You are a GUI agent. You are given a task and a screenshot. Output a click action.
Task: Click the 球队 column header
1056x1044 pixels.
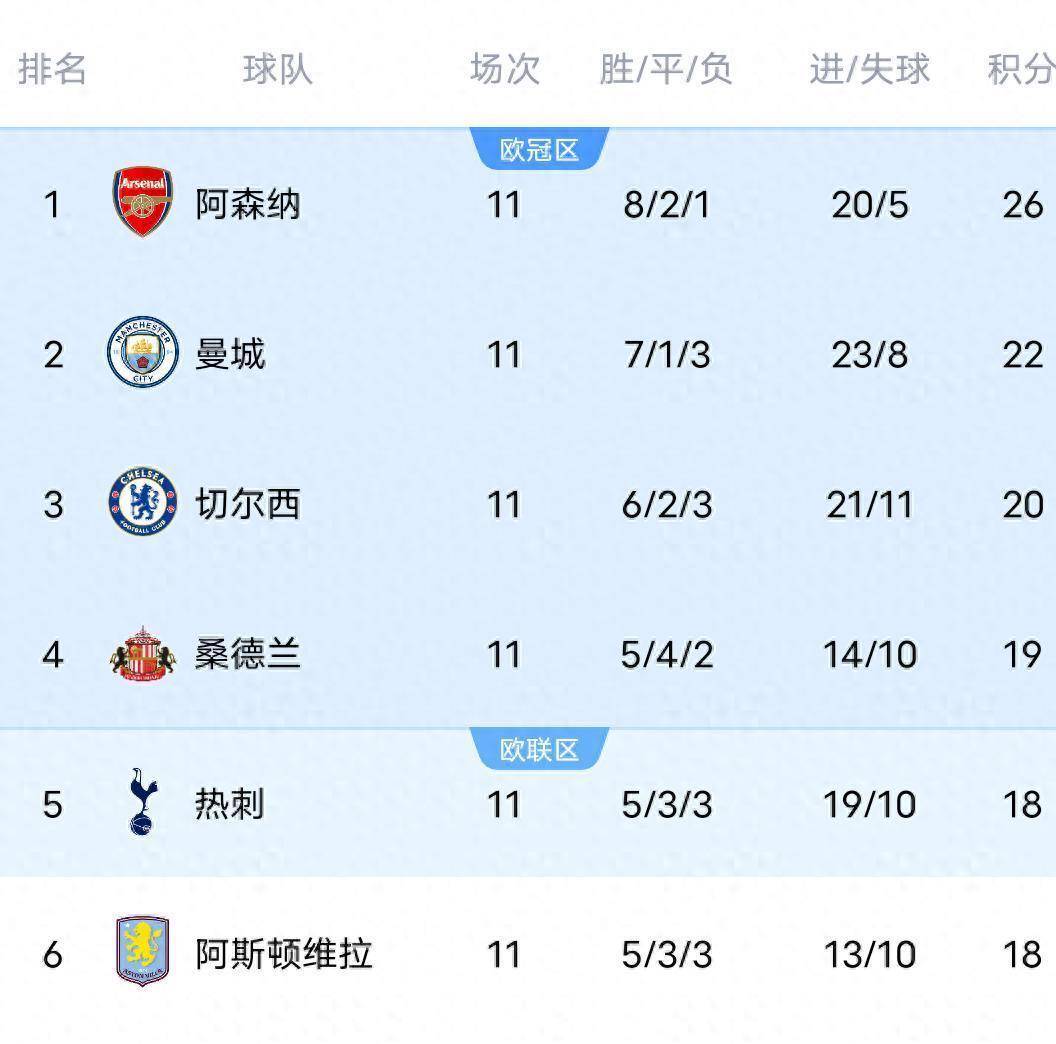[x=277, y=69]
